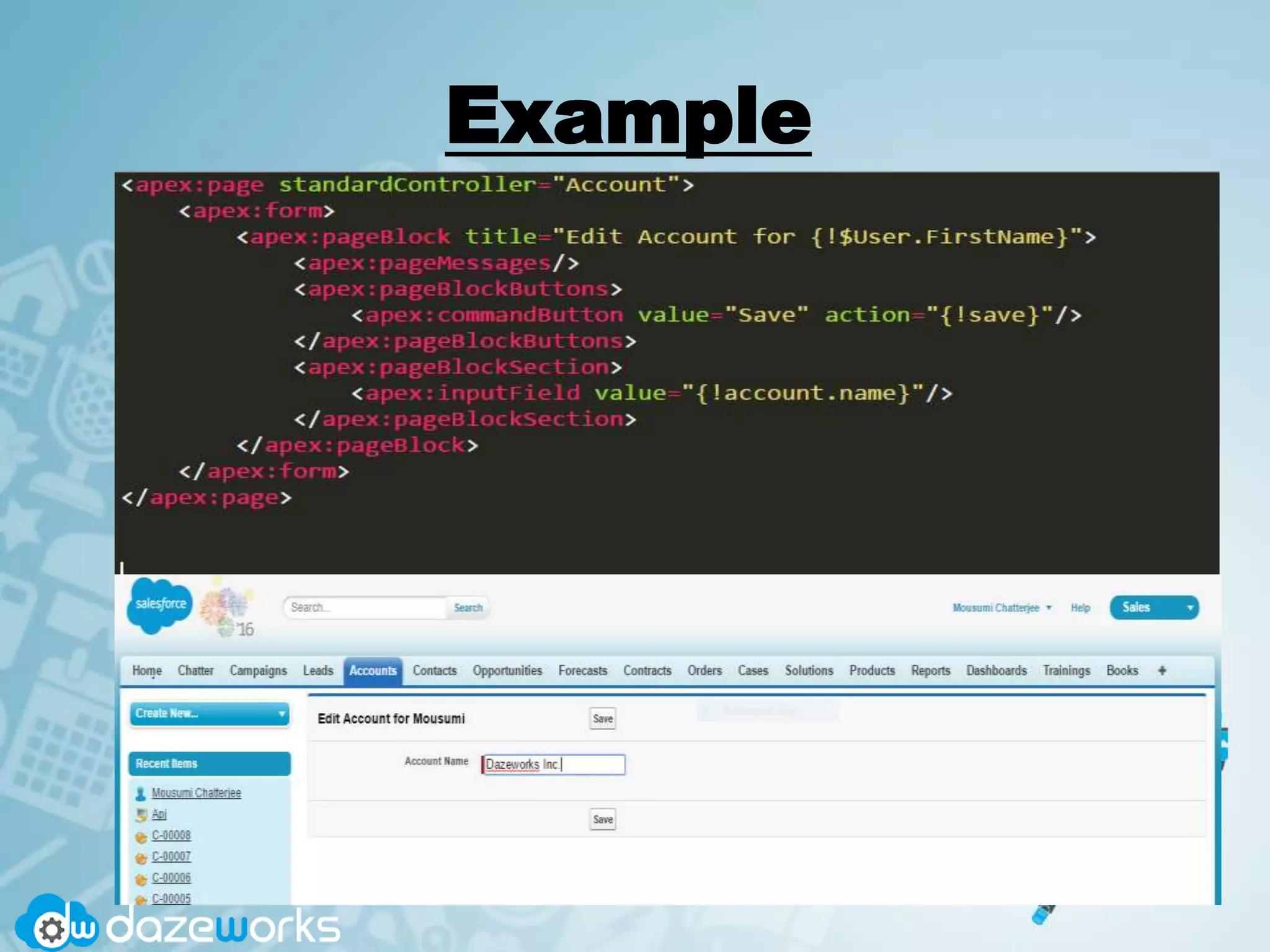Click the plus icon after Books tab
The height and width of the screenshot is (952, 1270).
(x=1162, y=671)
